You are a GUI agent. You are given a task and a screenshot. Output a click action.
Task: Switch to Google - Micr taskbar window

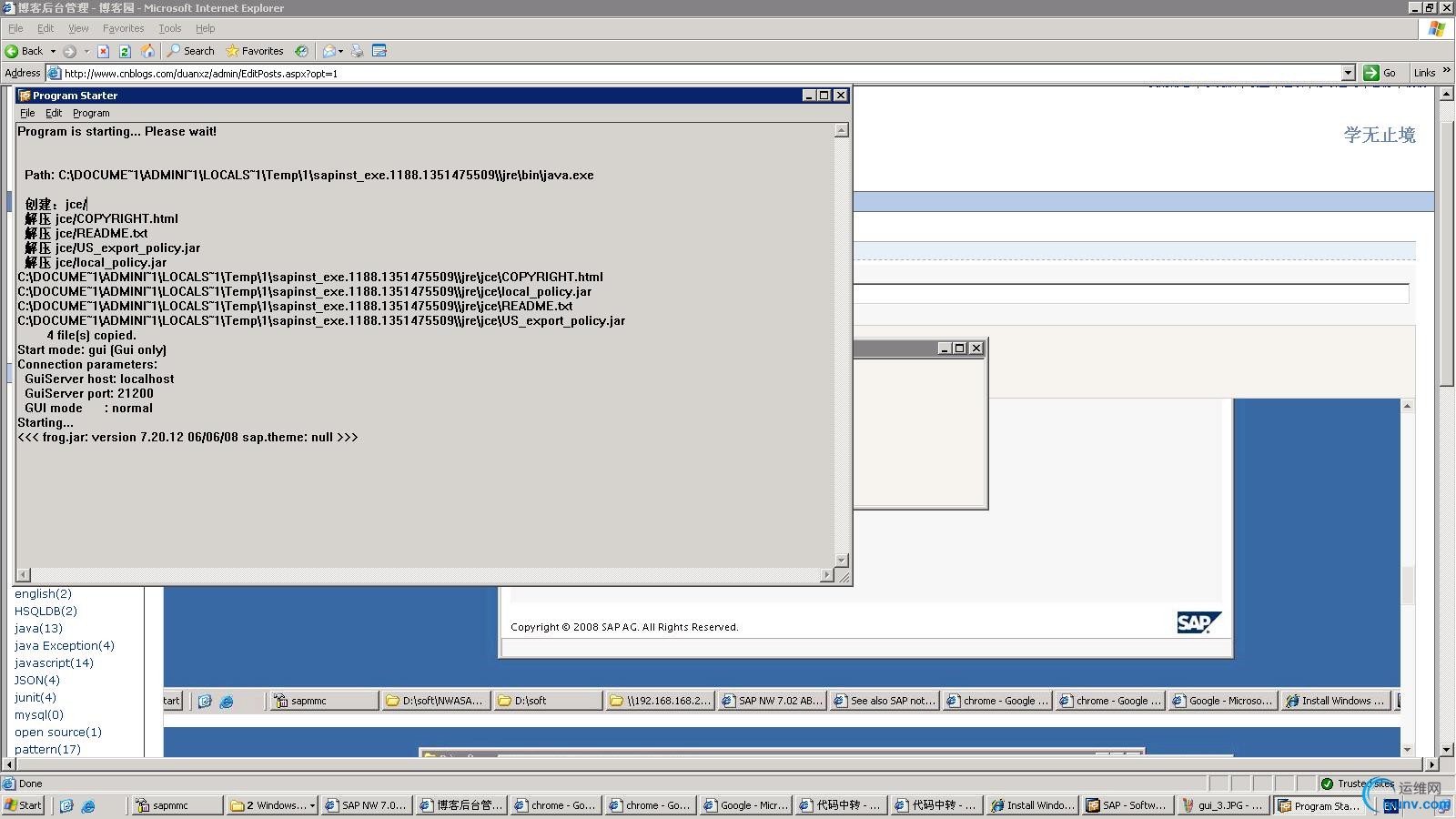pos(746,805)
